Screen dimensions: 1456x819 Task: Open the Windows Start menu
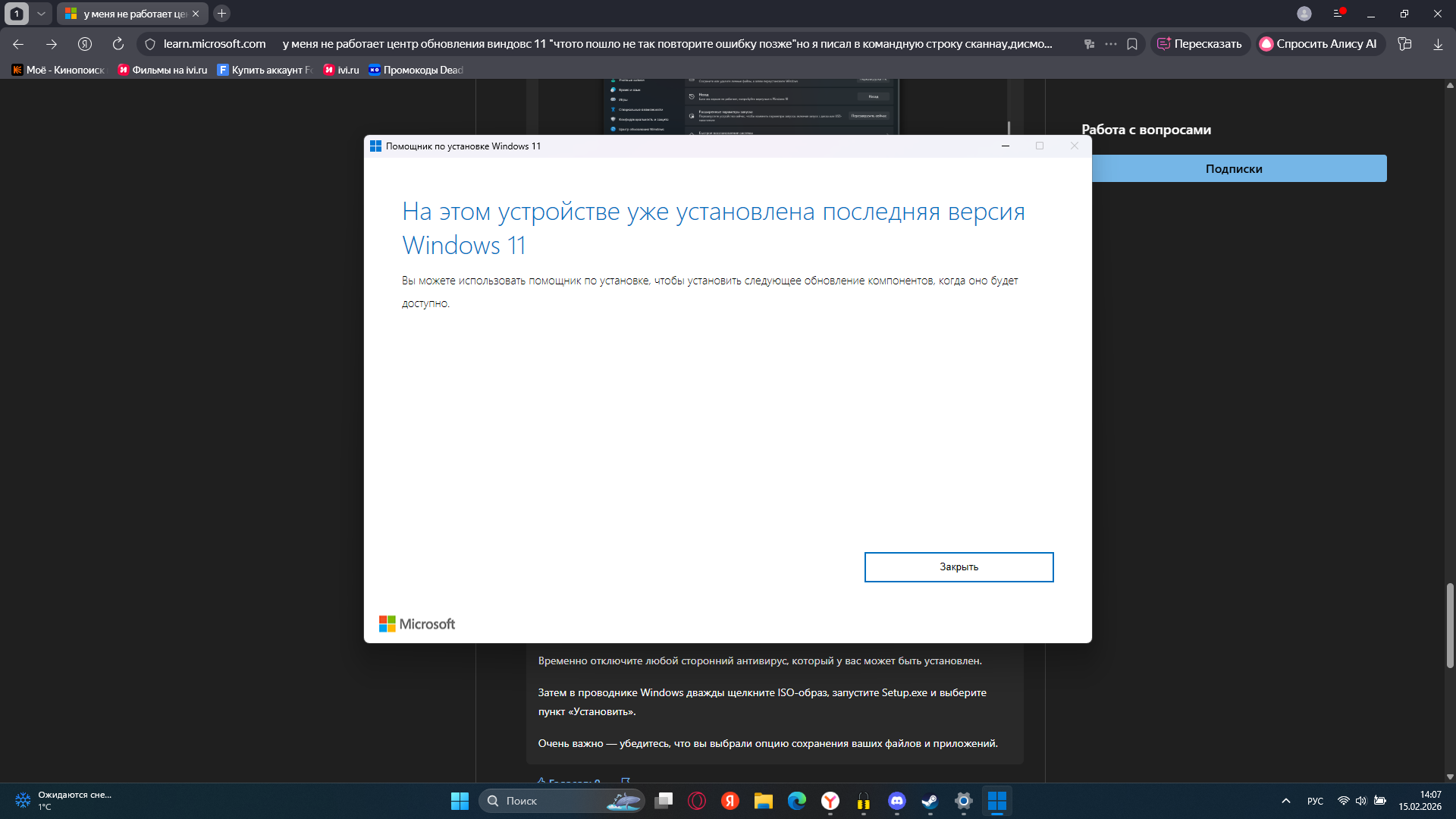coord(460,801)
